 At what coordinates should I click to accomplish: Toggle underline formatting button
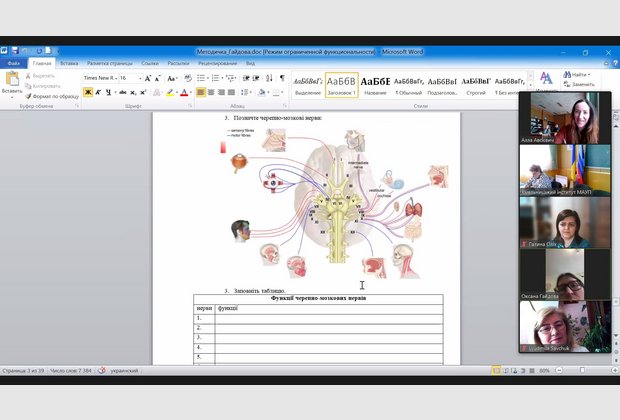[110, 92]
